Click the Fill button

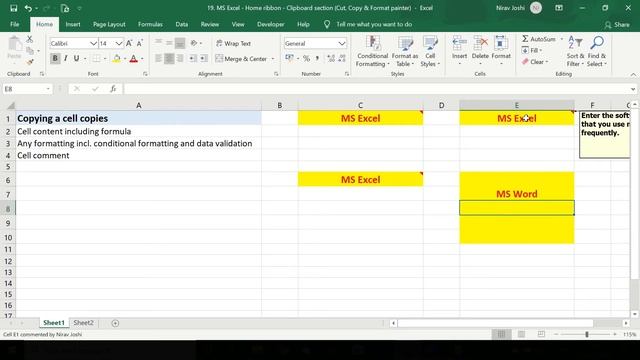532,50
